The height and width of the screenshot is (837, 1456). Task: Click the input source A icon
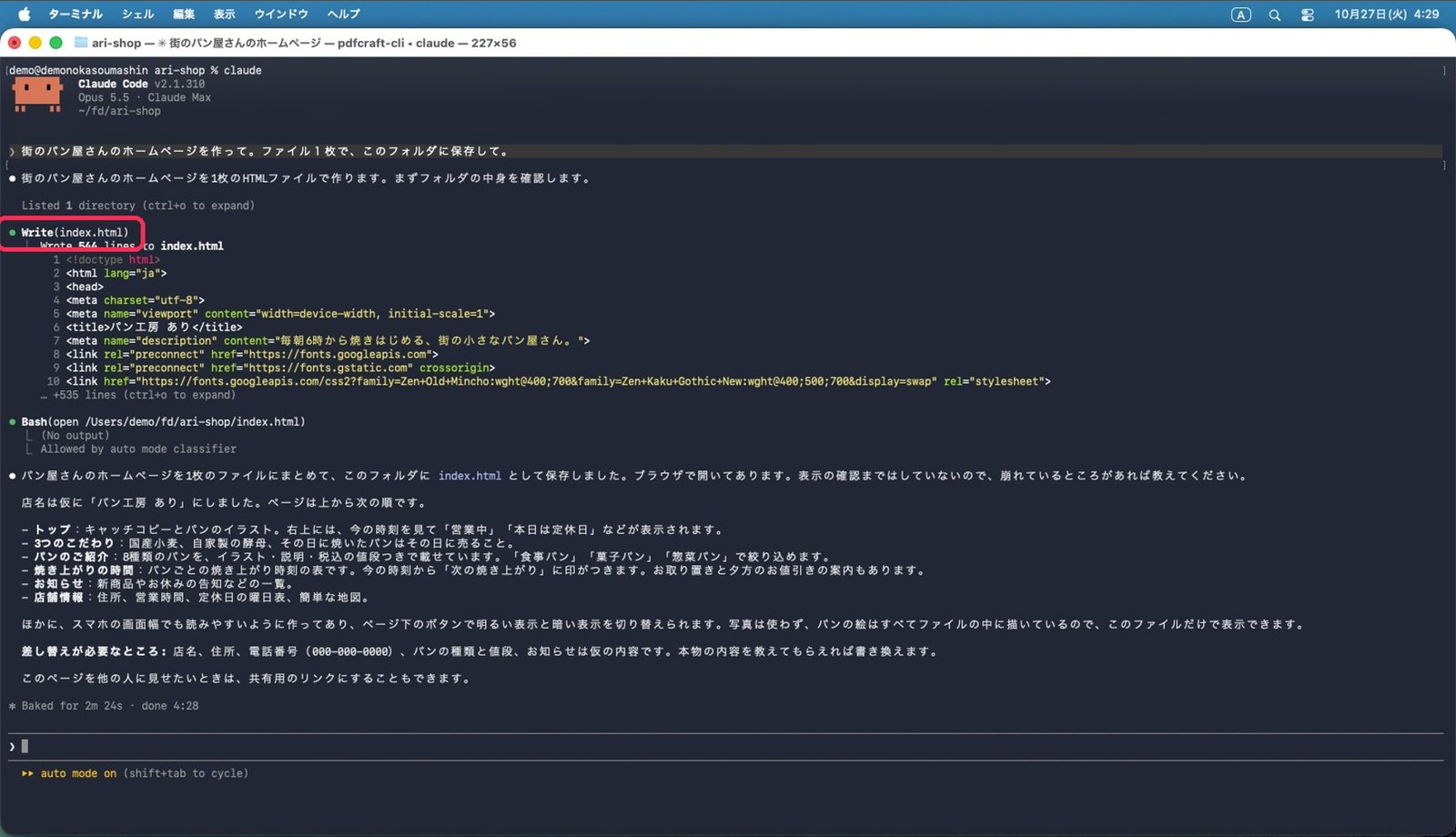(x=1240, y=15)
